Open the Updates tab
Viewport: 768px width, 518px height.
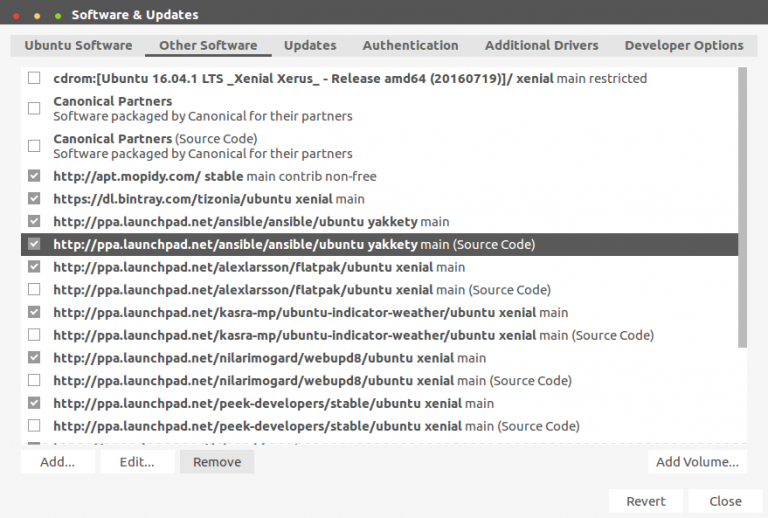(x=310, y=45)
